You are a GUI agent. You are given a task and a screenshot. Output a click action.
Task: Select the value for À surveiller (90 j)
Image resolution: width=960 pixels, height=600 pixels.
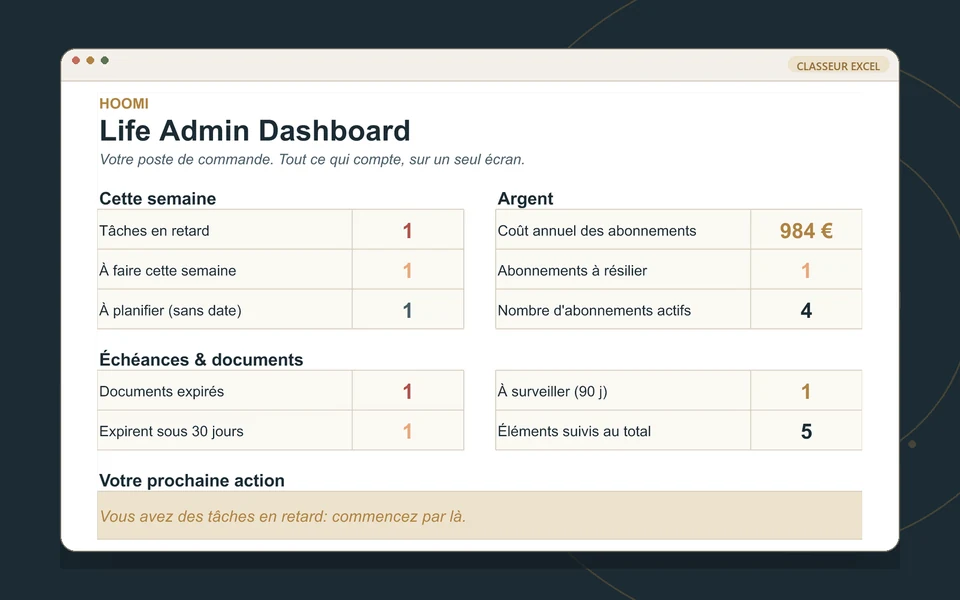tap(806, 390)
